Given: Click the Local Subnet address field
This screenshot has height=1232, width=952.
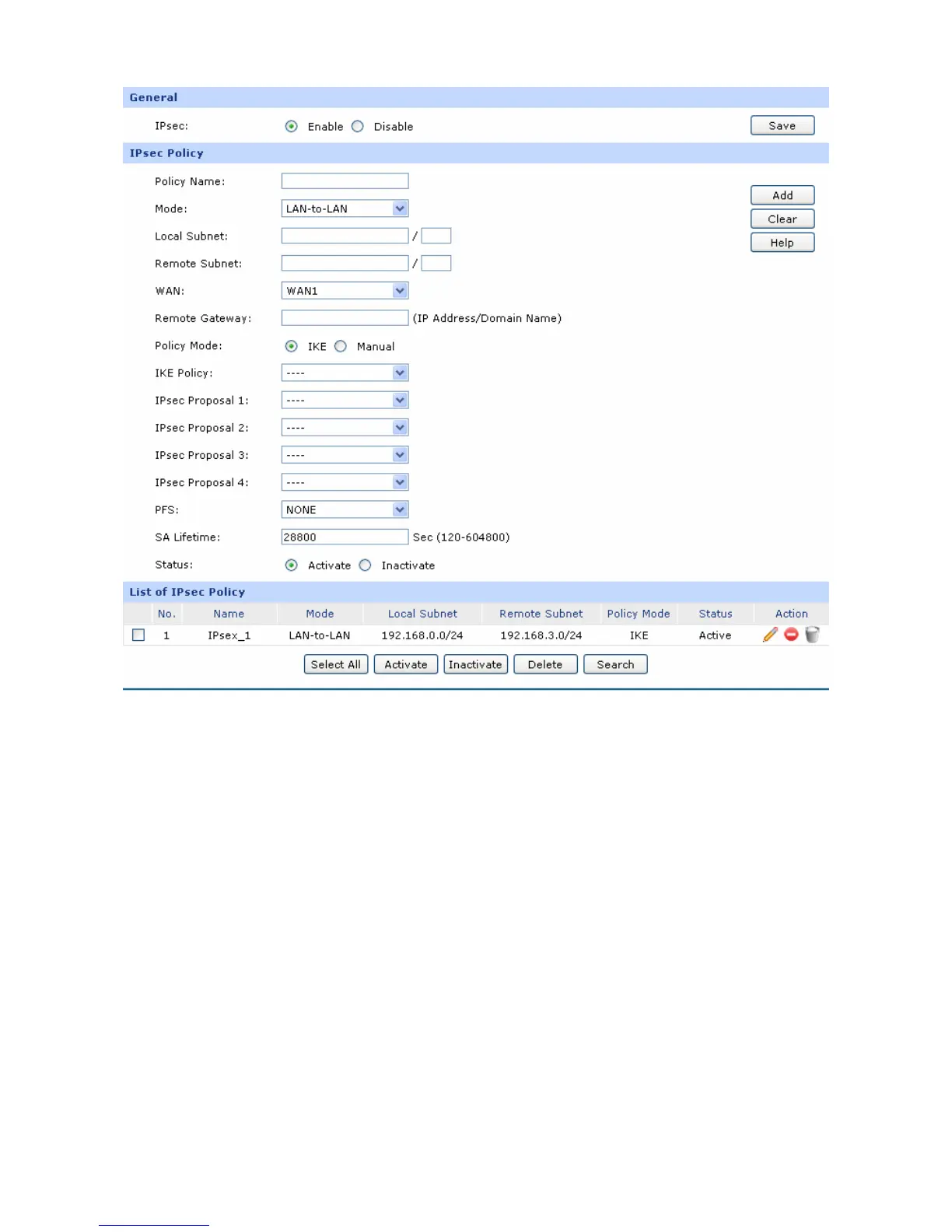Looking at the screenshot, I should [x=345, y=236].
